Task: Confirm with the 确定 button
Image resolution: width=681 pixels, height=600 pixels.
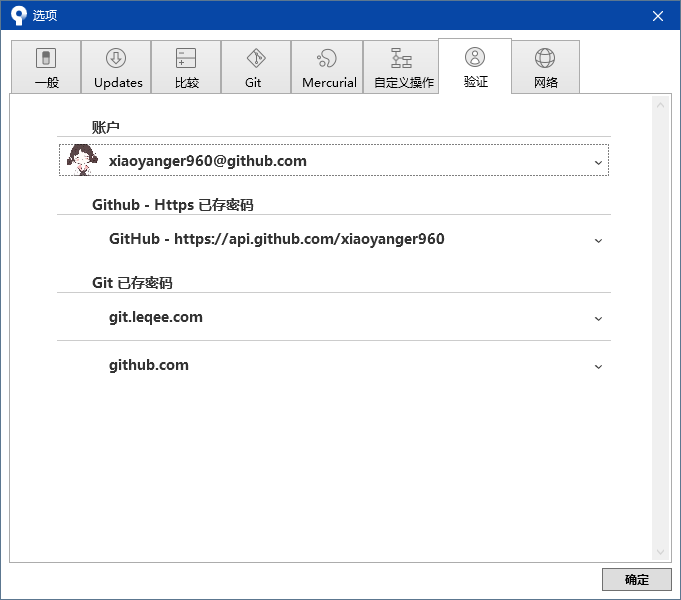Action: 637,580
